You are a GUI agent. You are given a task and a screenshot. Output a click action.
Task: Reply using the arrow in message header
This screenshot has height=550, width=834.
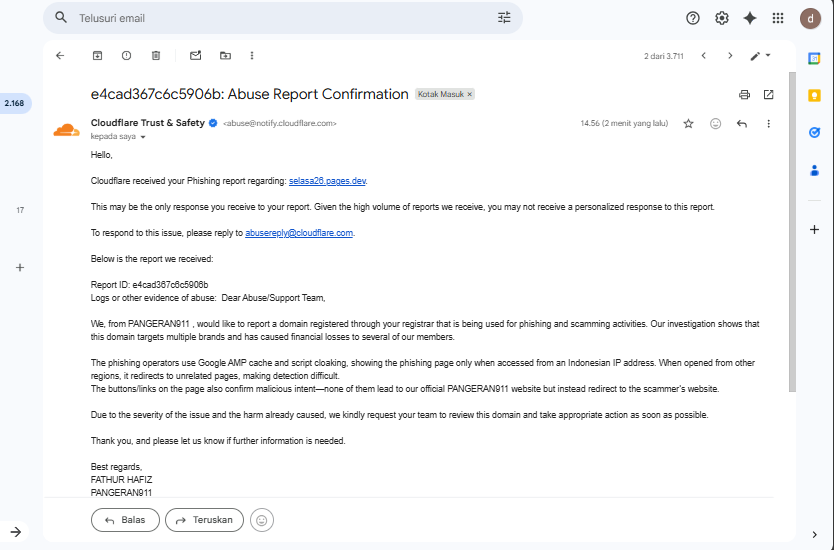click(x=742, y=123)
